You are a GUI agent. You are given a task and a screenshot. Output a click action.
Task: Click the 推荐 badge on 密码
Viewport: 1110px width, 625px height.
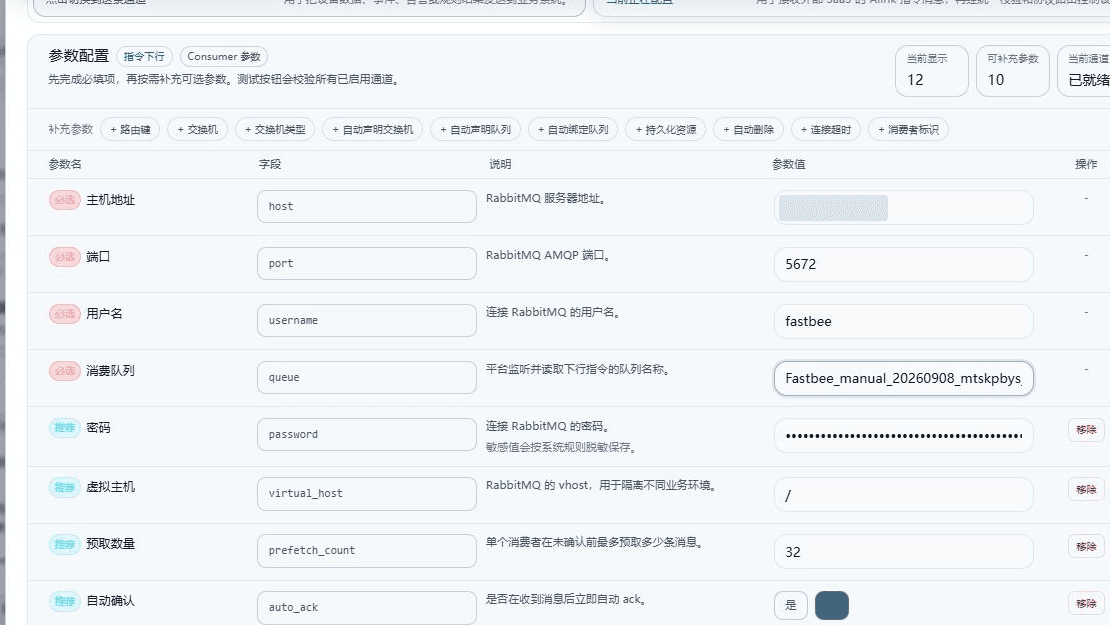[x=64, y=428]
